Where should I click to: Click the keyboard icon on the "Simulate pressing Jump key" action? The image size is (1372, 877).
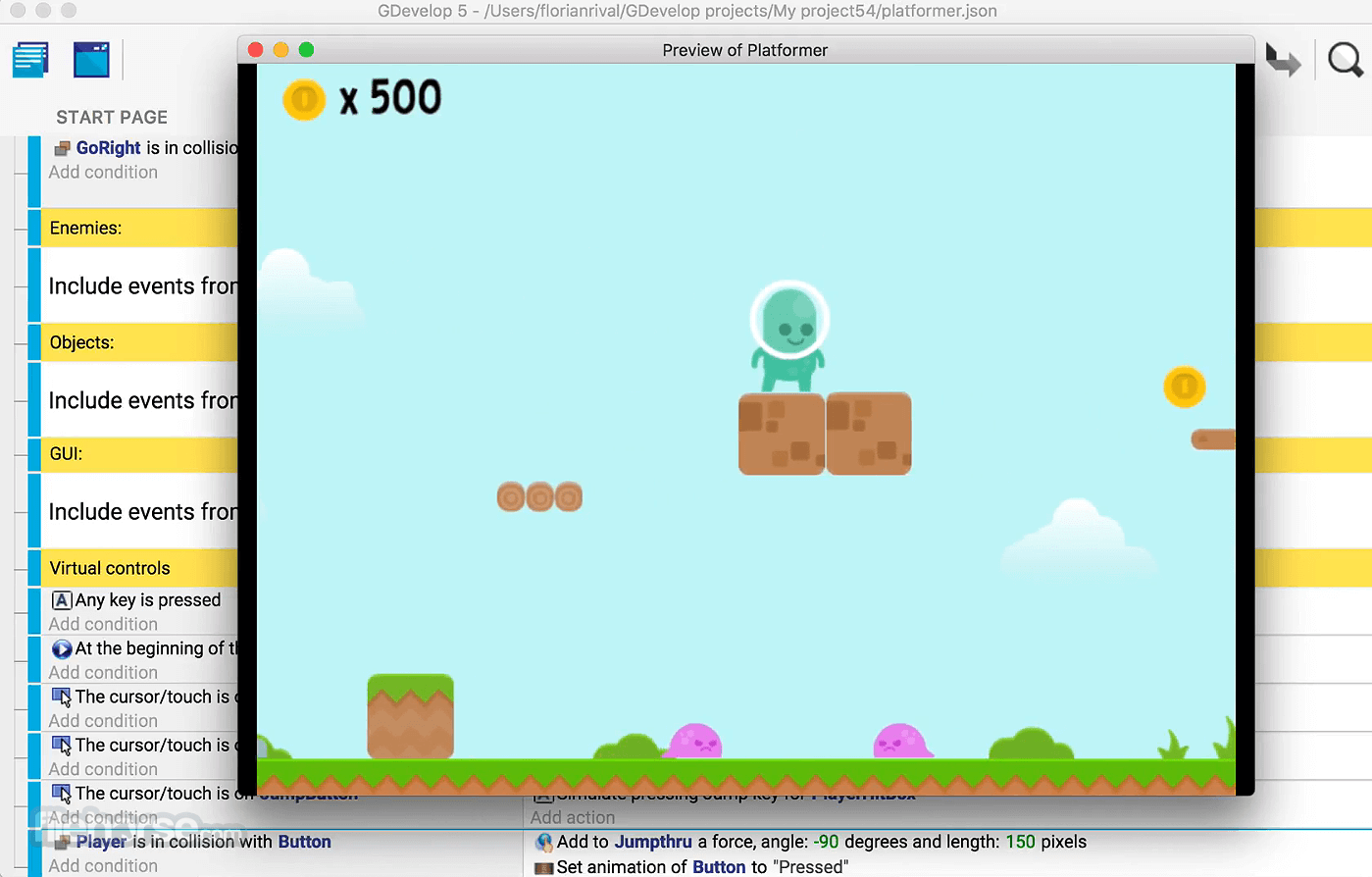coord(542,794)
